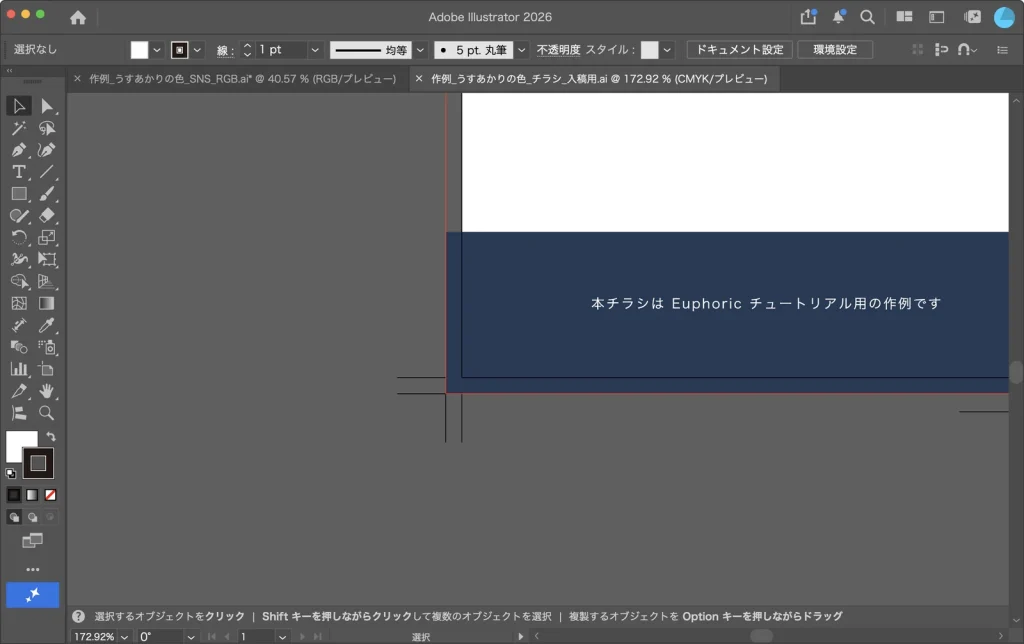Open Edit Toolbar three-dots menu
This screenshot has width=1024, height=644.
click(x=33, y=570)
